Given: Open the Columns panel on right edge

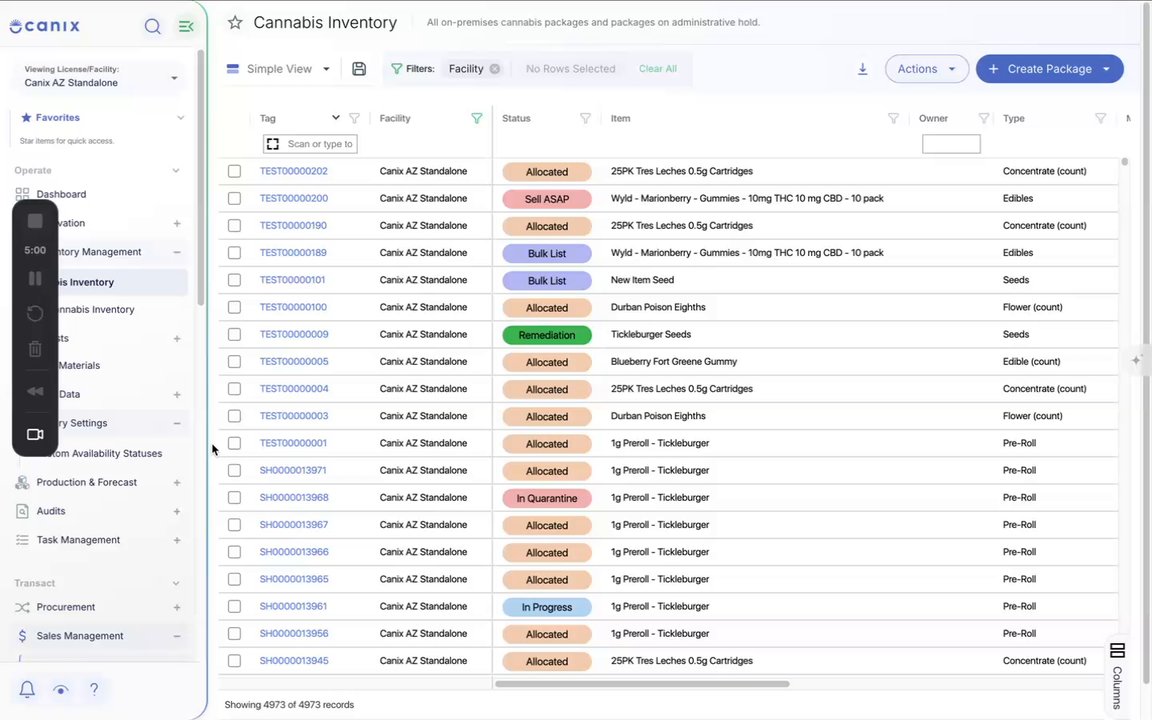Looking at the screenshot, I should coord(1117,676).
